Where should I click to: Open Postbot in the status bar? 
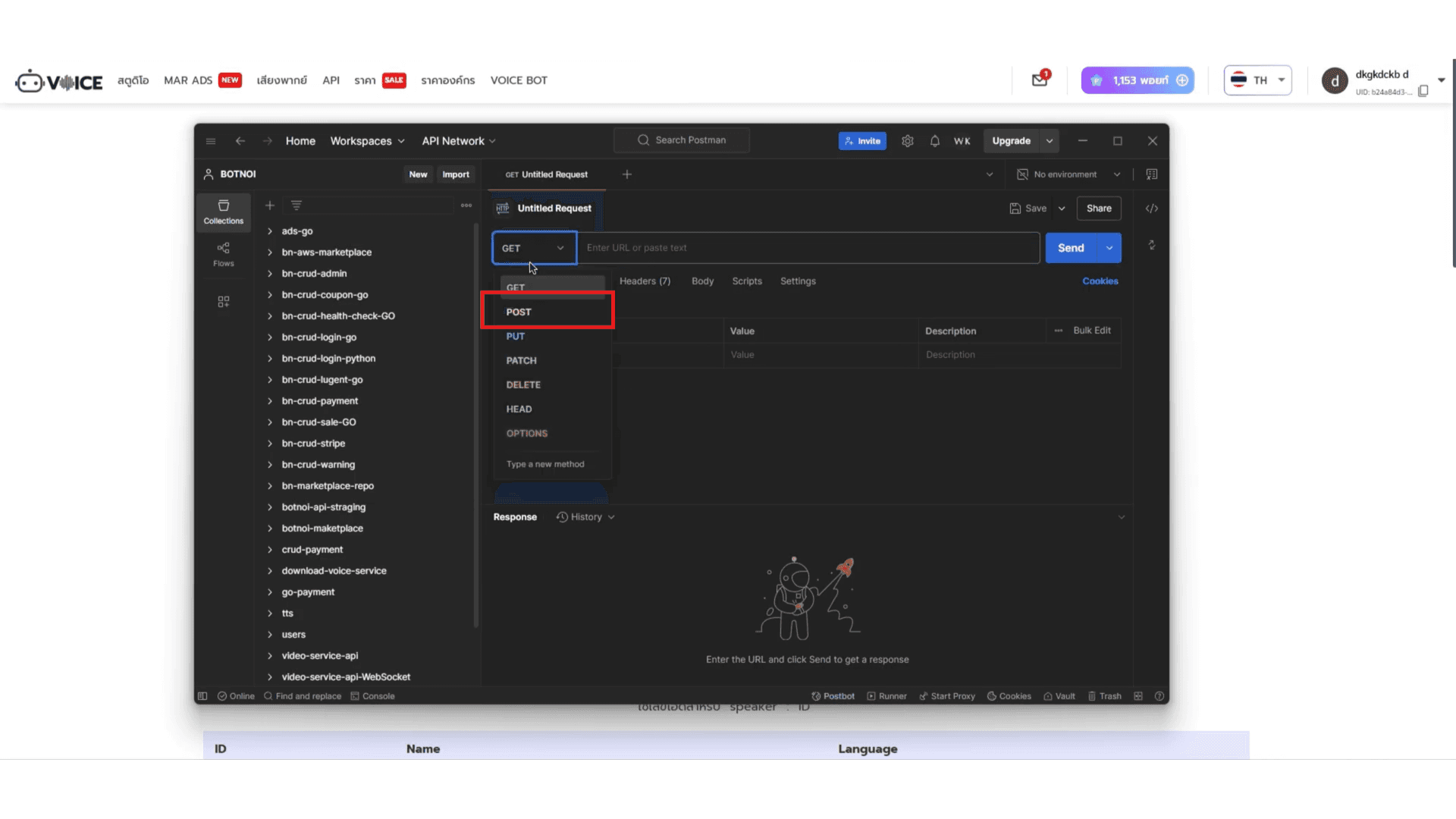coord(833,696)
